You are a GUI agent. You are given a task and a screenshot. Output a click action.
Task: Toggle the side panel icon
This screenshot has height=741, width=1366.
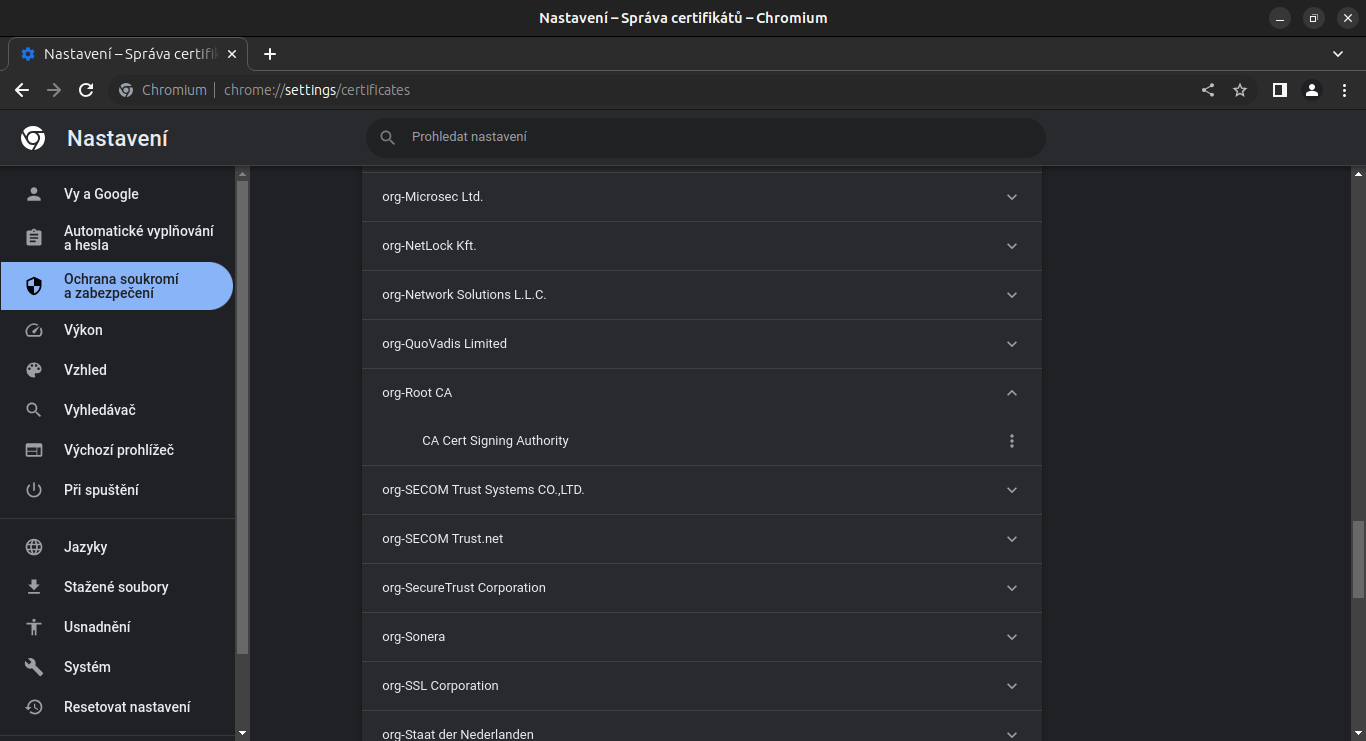[x=1279, y=90]
